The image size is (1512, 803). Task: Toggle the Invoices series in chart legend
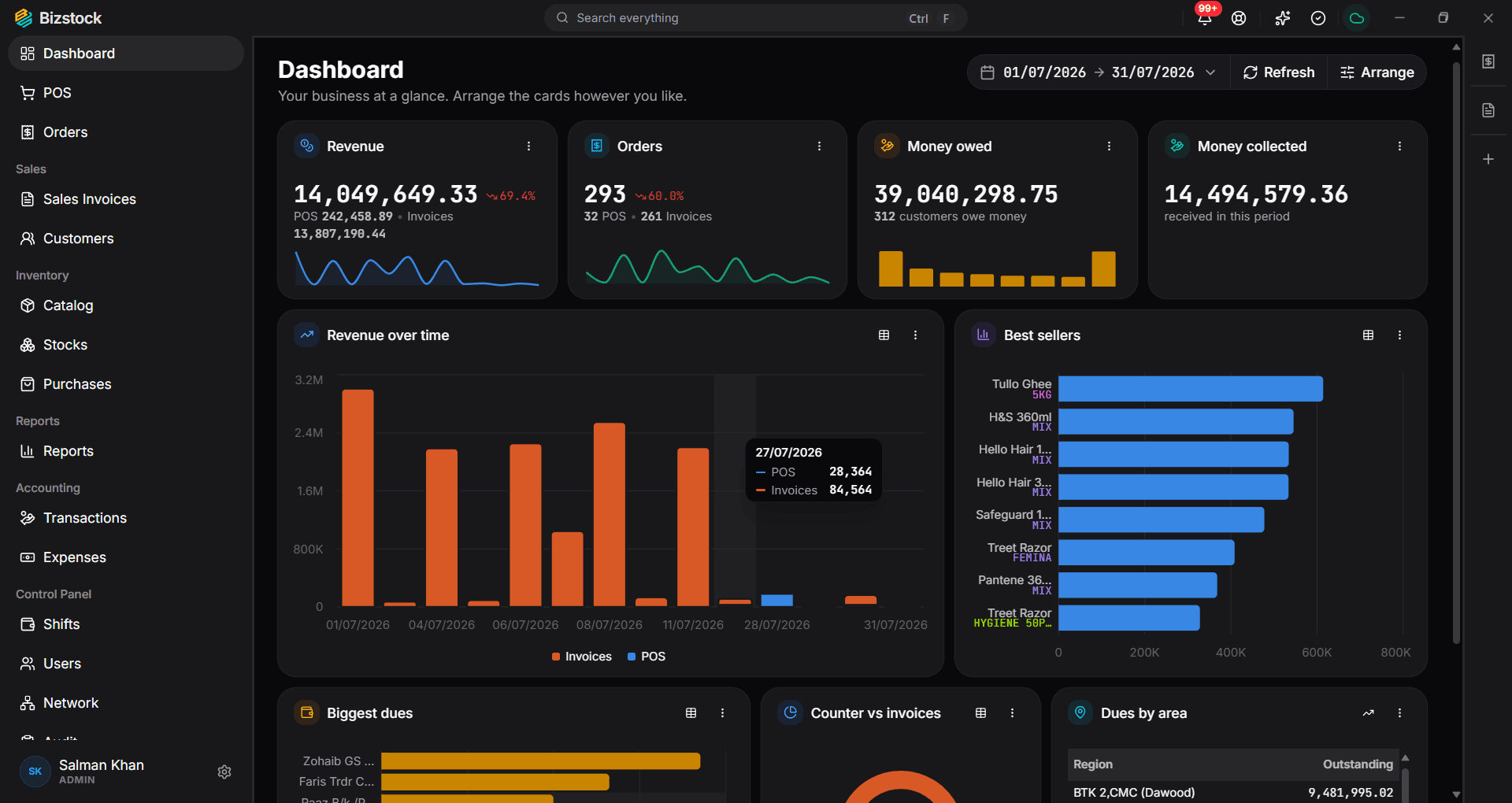tap(582, 657)
